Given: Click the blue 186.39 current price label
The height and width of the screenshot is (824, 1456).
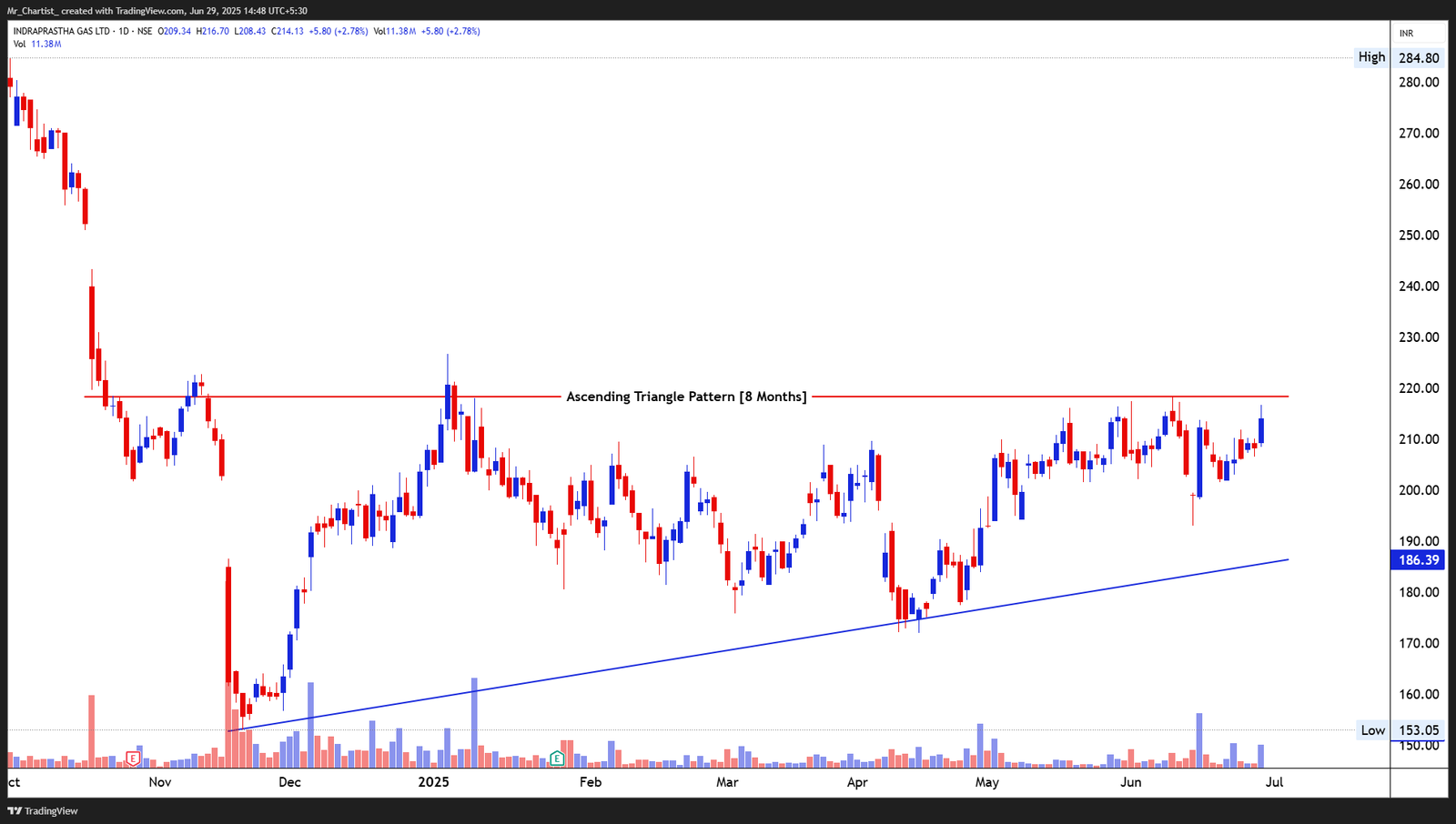Looking at the screenshot, I should click(1416, 560).
